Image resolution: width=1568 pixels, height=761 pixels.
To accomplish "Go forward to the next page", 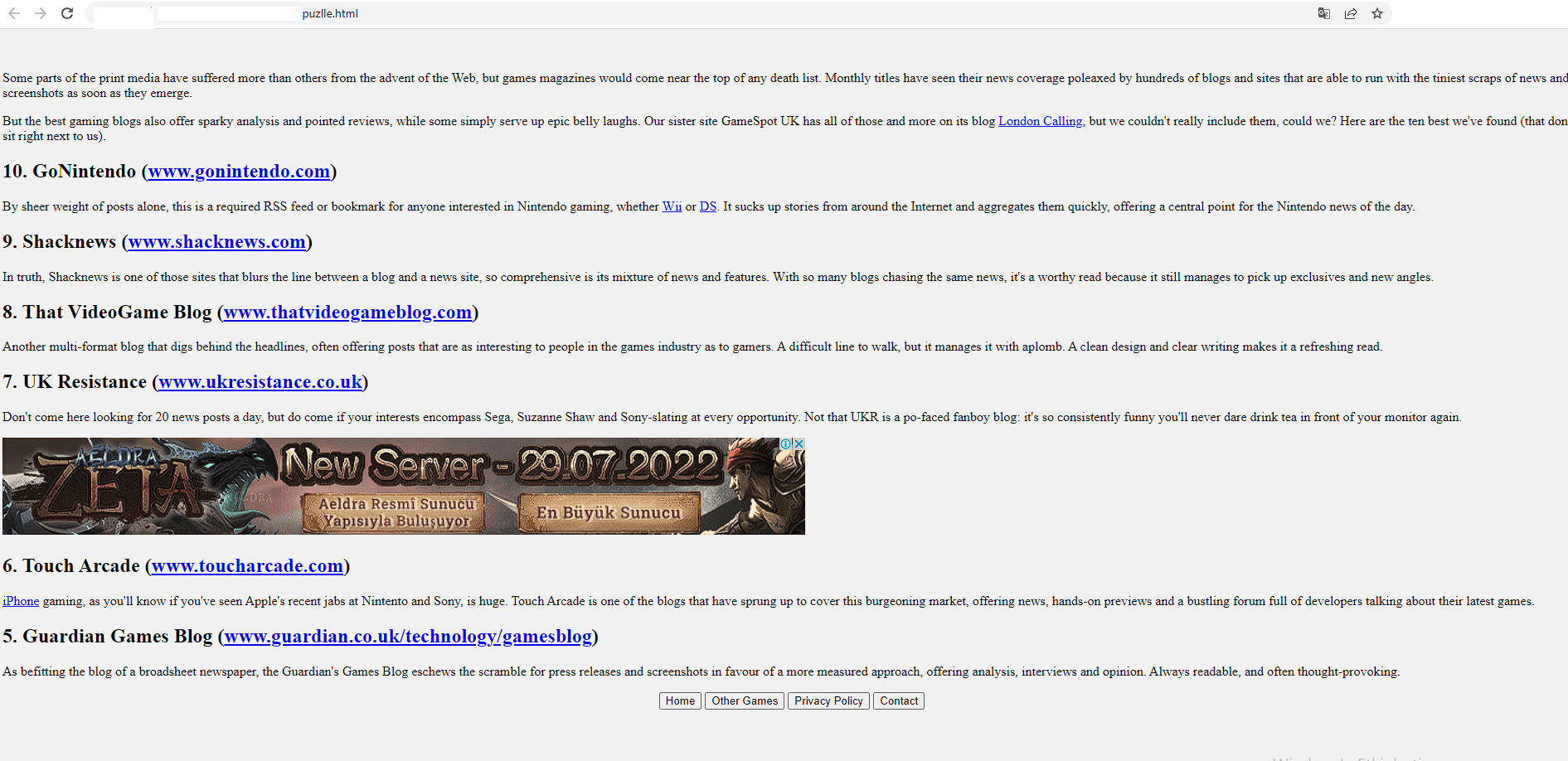I will (x=41, y=13).
